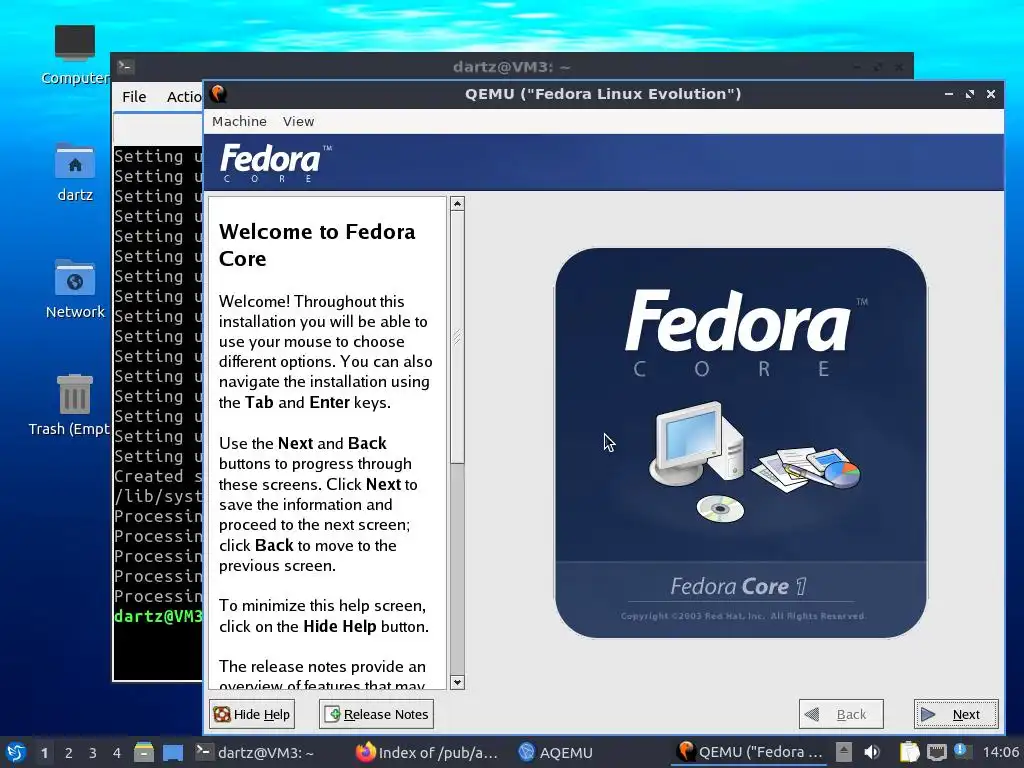Open the Network desktop icon
Image resolution: width=1024 pixels, height=768 pixels.
(x=74, y=289)
